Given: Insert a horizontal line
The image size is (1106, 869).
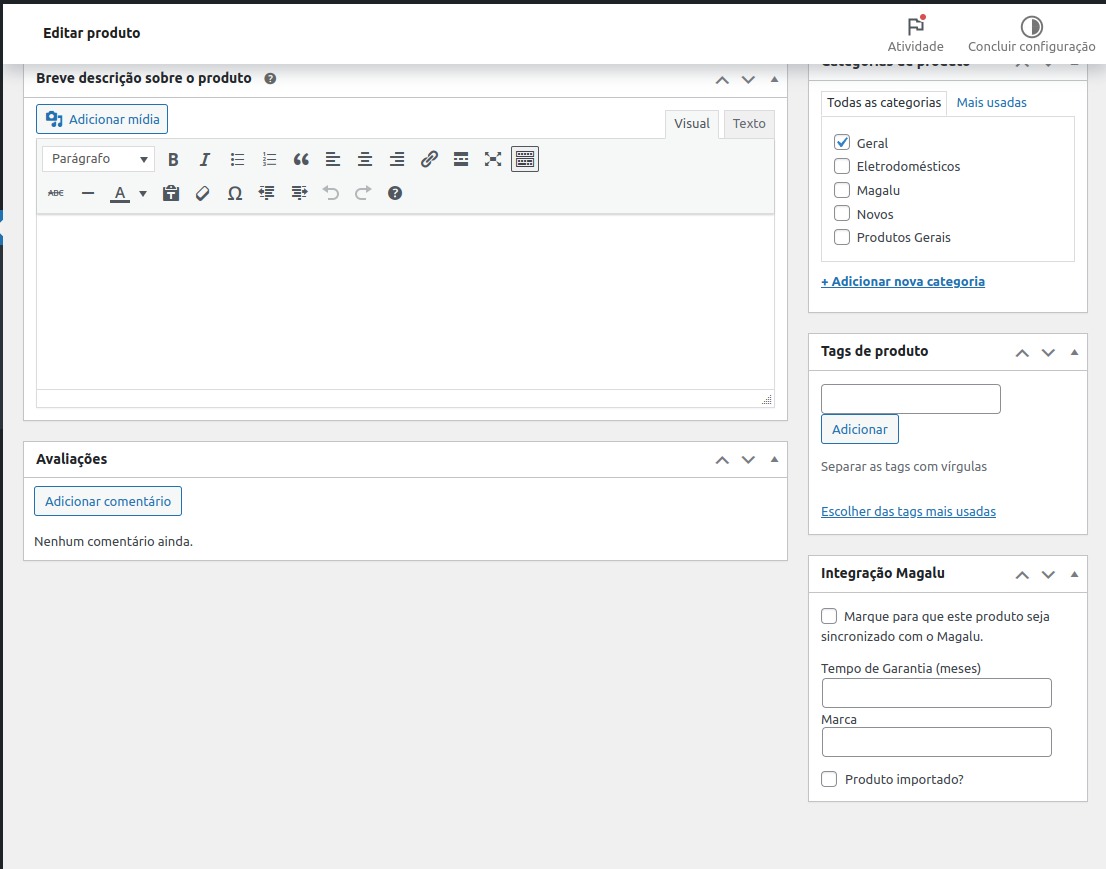Looking at the screenshot, I should (87, 193).
